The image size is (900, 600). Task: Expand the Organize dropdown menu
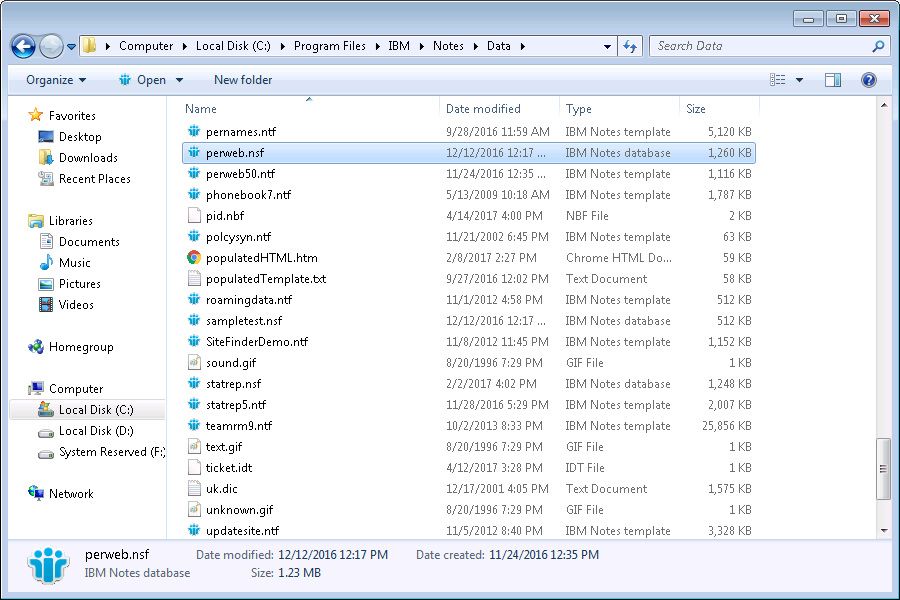click(x=56, y=80)
